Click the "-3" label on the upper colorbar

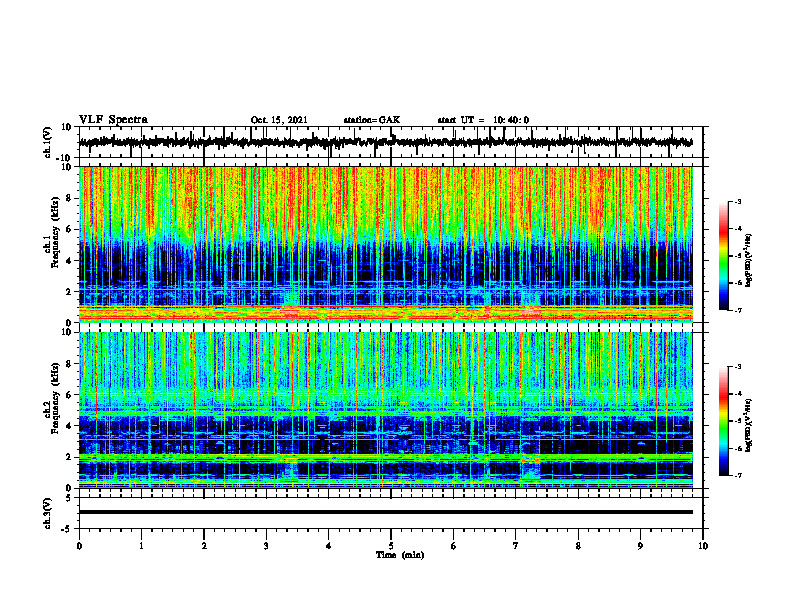tap(737, 201)
